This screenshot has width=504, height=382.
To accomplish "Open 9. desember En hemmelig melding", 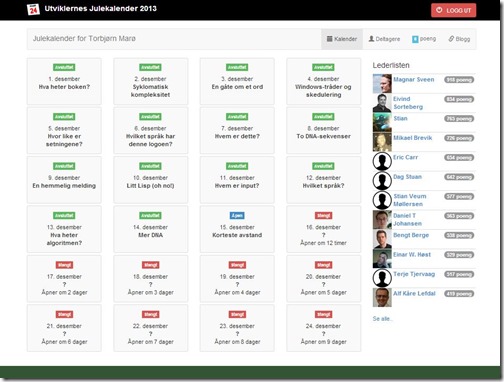I will coord(64,180).
